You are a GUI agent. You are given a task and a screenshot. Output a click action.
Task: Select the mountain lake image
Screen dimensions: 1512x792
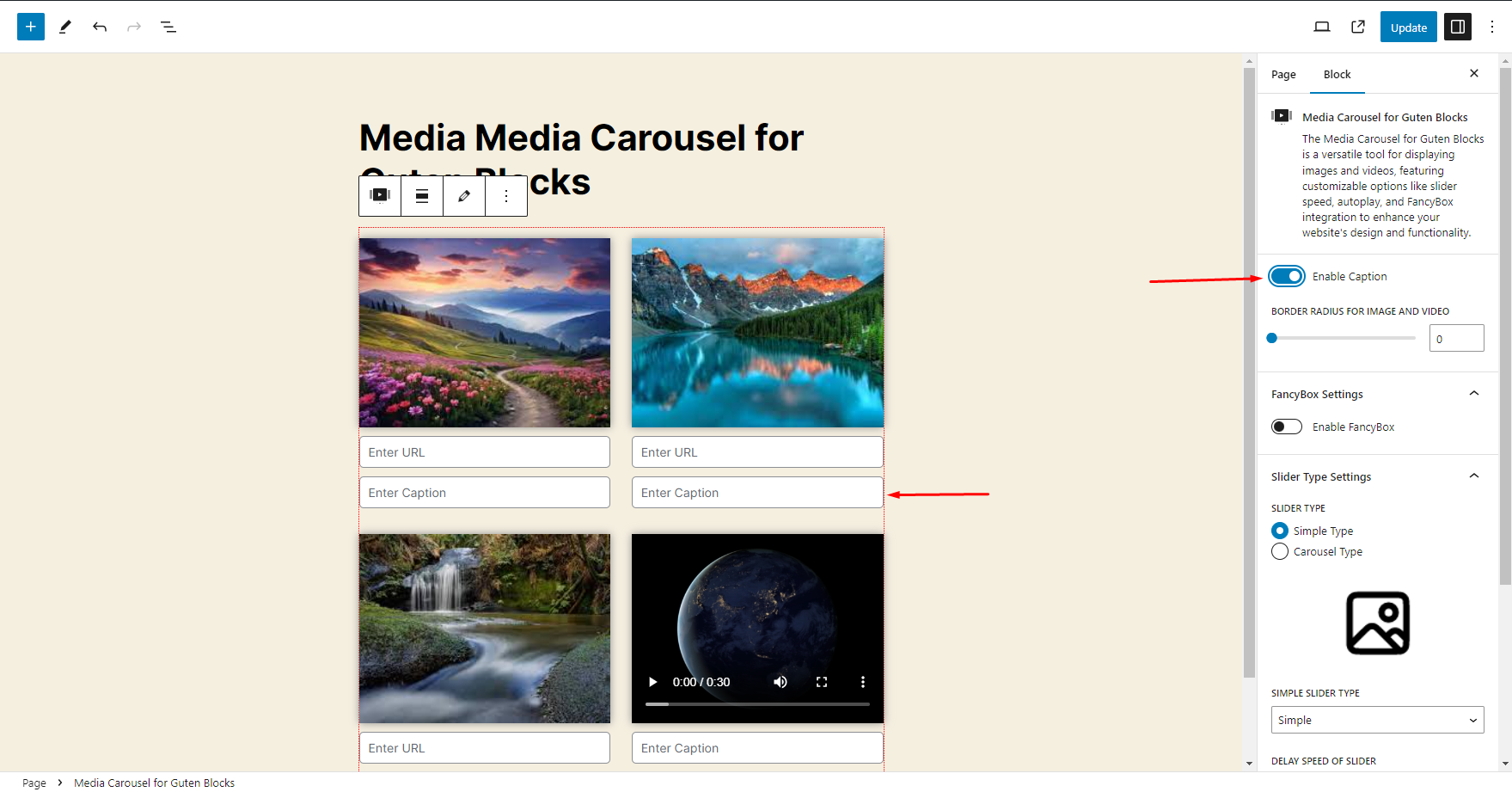pos(757,333)
